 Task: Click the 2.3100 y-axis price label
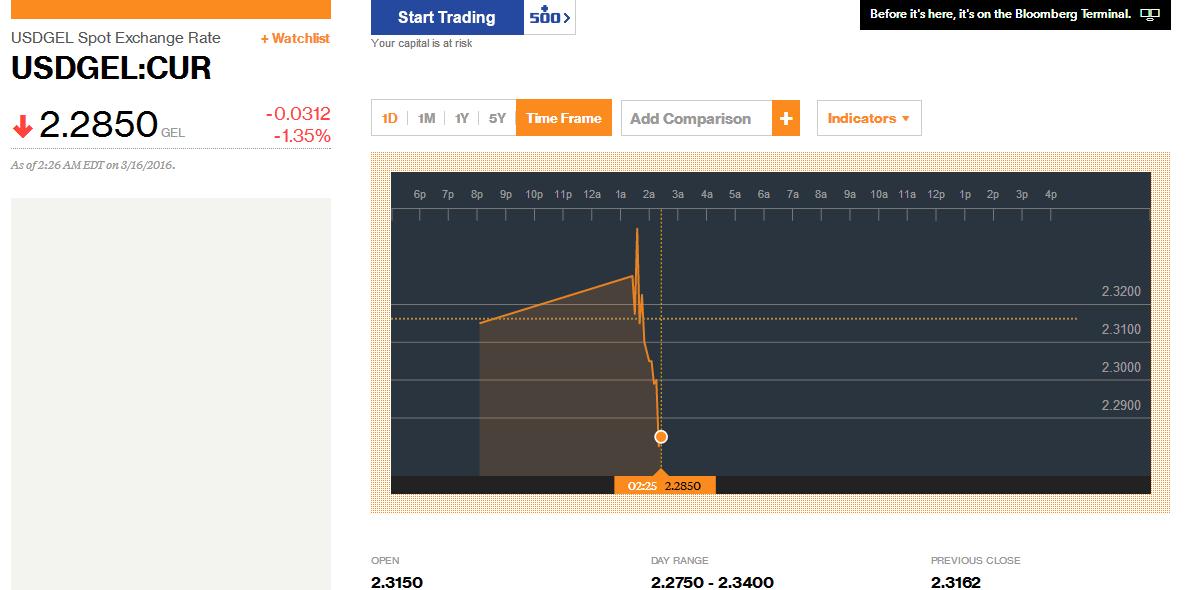tap(1121, 329)
